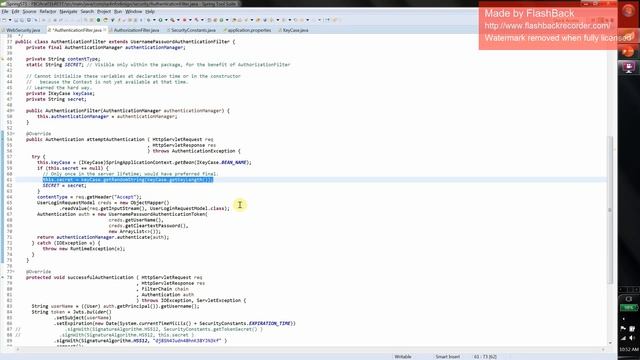Click the editor's scroll-down arrow
Viewport: 640px width, 360px height.
coord(611,343)
